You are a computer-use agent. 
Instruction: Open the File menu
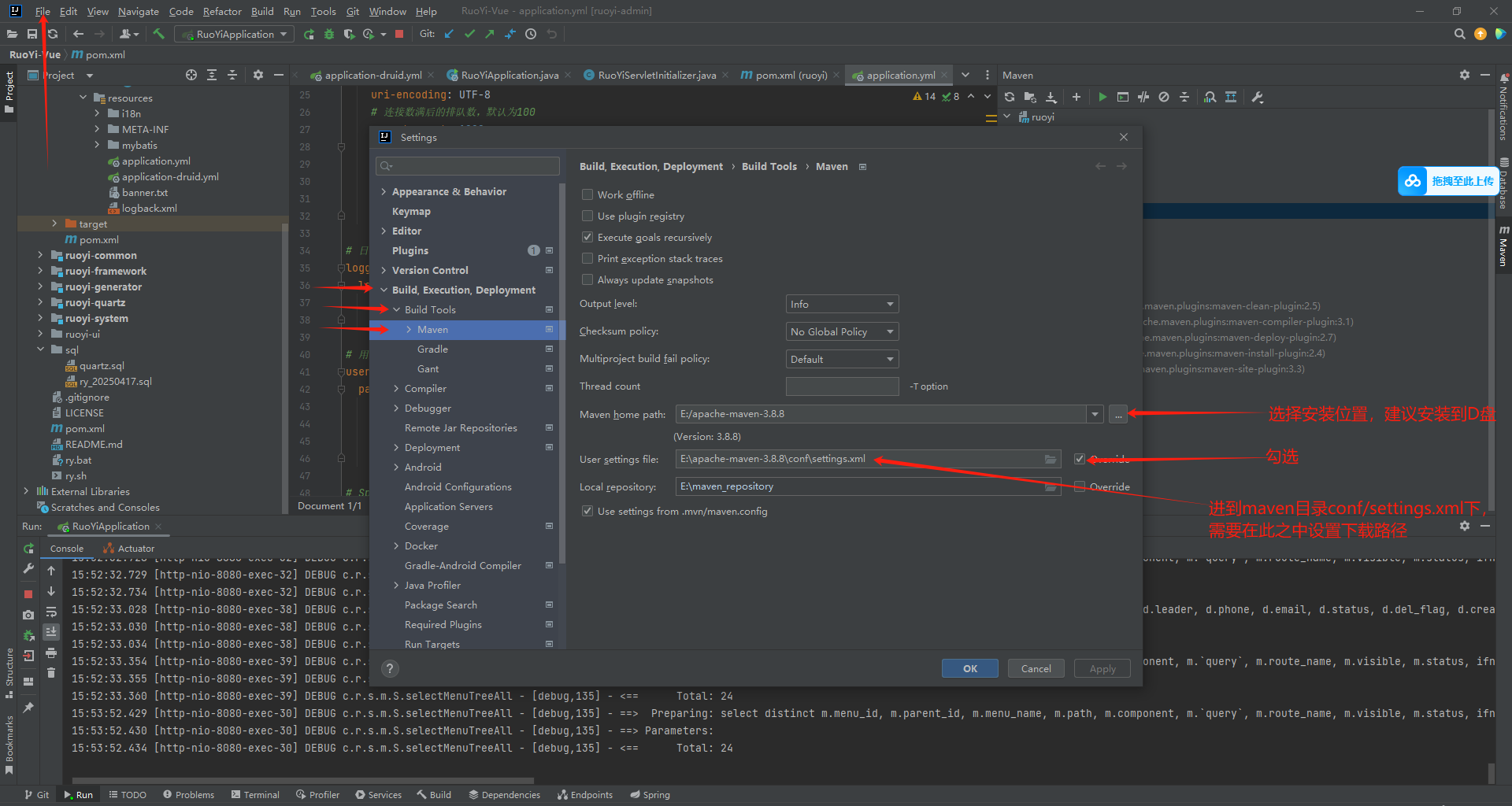click(x=43, y=11)
